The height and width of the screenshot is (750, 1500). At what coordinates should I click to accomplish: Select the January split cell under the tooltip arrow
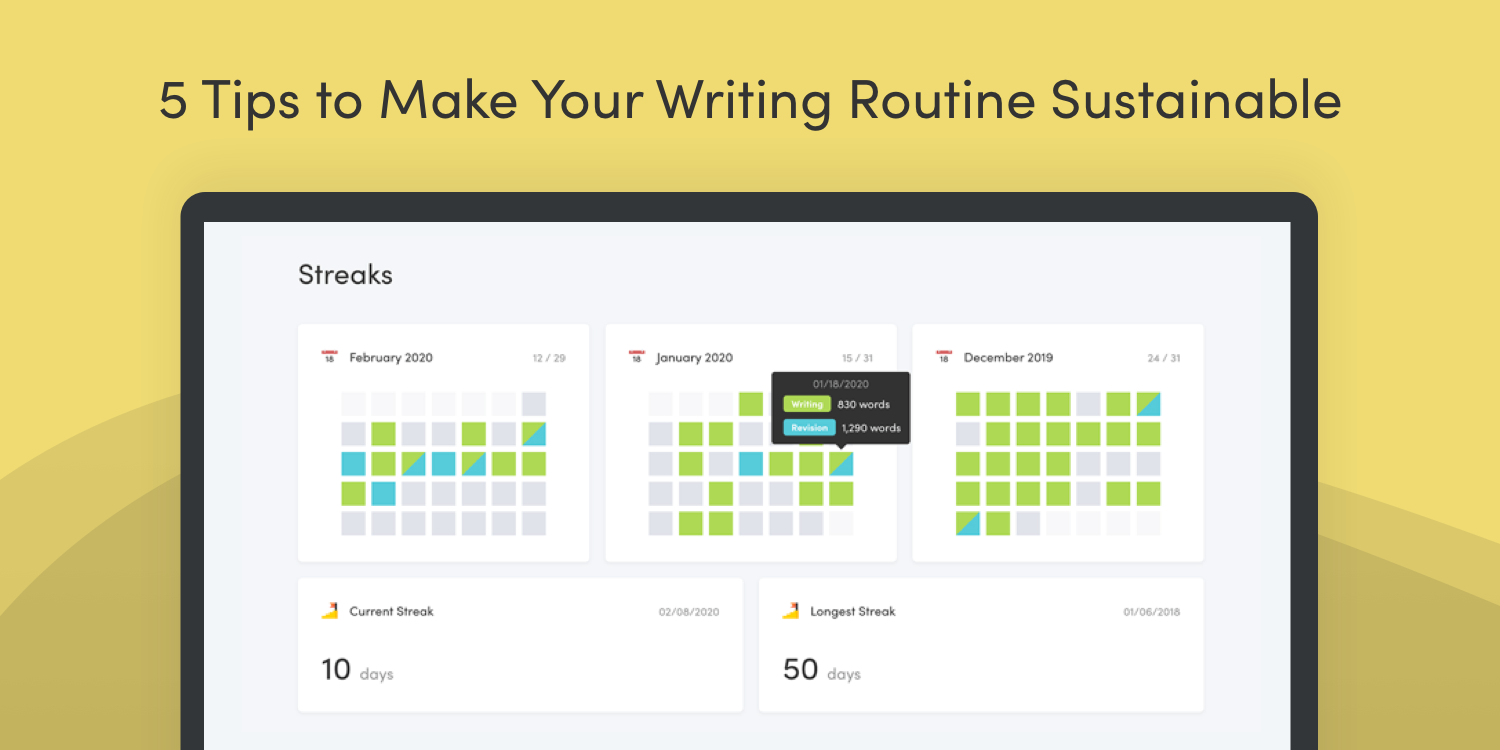(x=841, y=463)
